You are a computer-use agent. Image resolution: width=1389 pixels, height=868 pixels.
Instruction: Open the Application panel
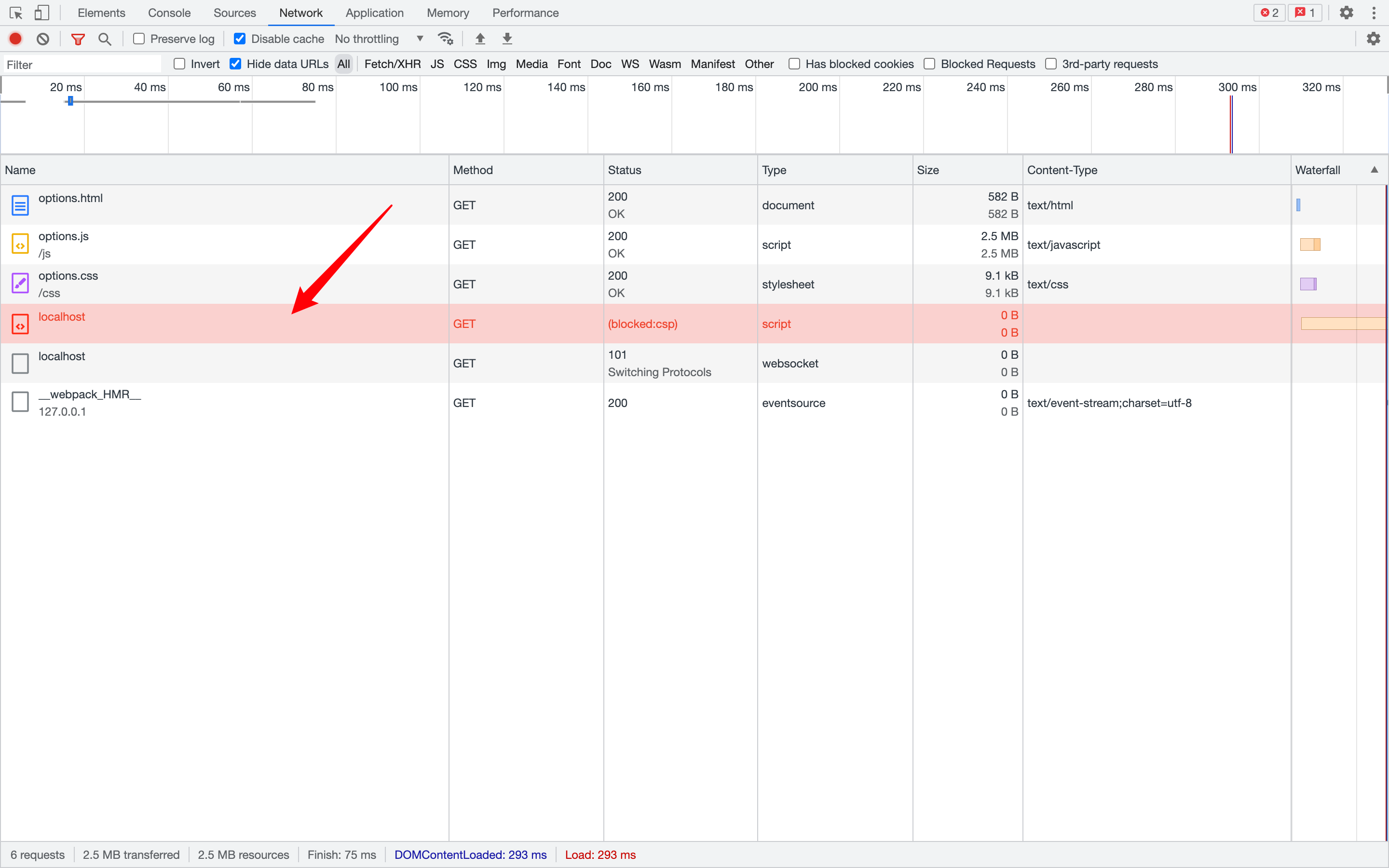(x=374, y=12)
